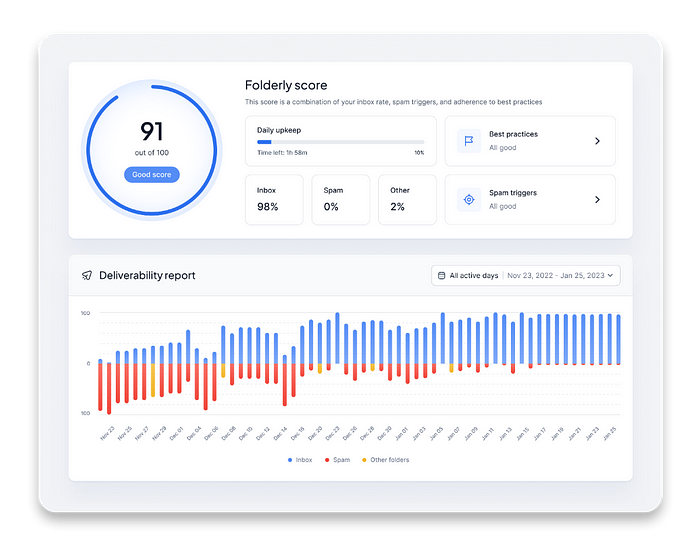This screenshot has height=541, width=700.
Task: Click the Jan 11 axis label
Action: coord(488,433)
